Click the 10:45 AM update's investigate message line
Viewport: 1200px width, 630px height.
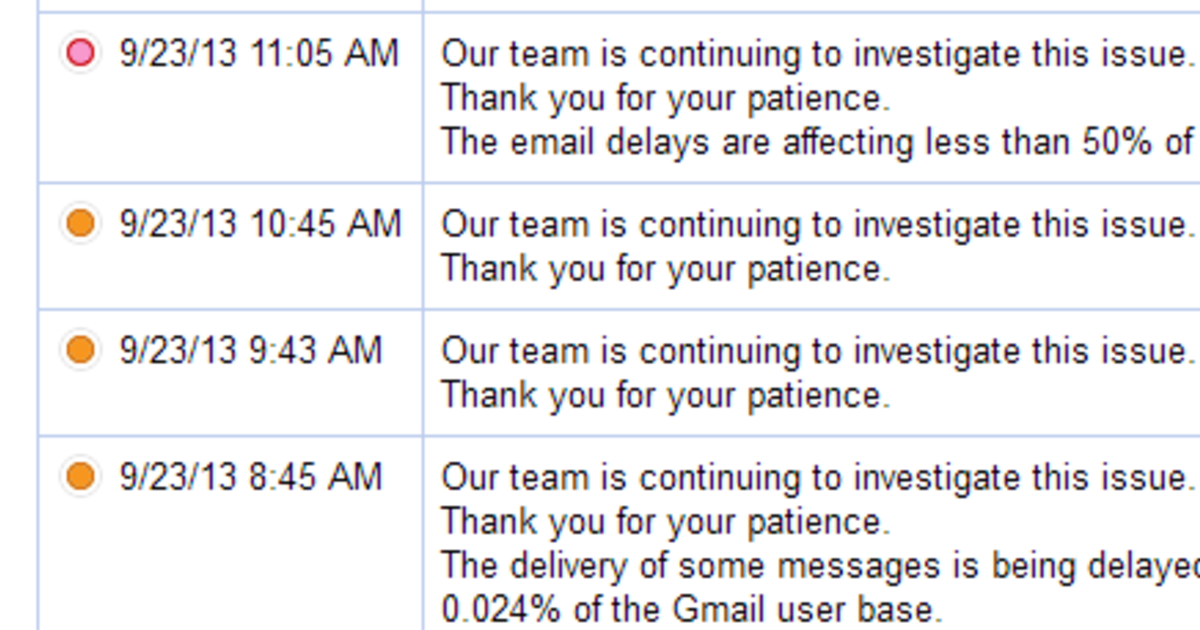click(x=815, y=224)
